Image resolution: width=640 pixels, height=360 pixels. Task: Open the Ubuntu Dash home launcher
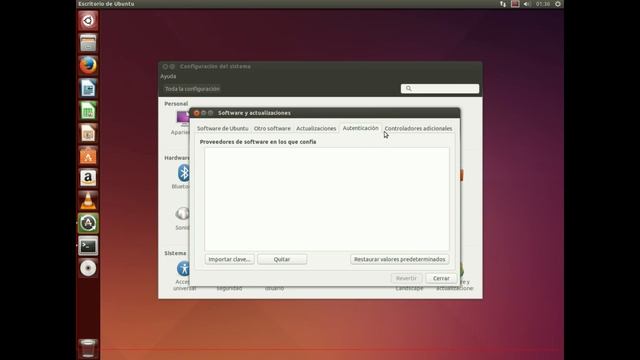[x=88, y=20]
